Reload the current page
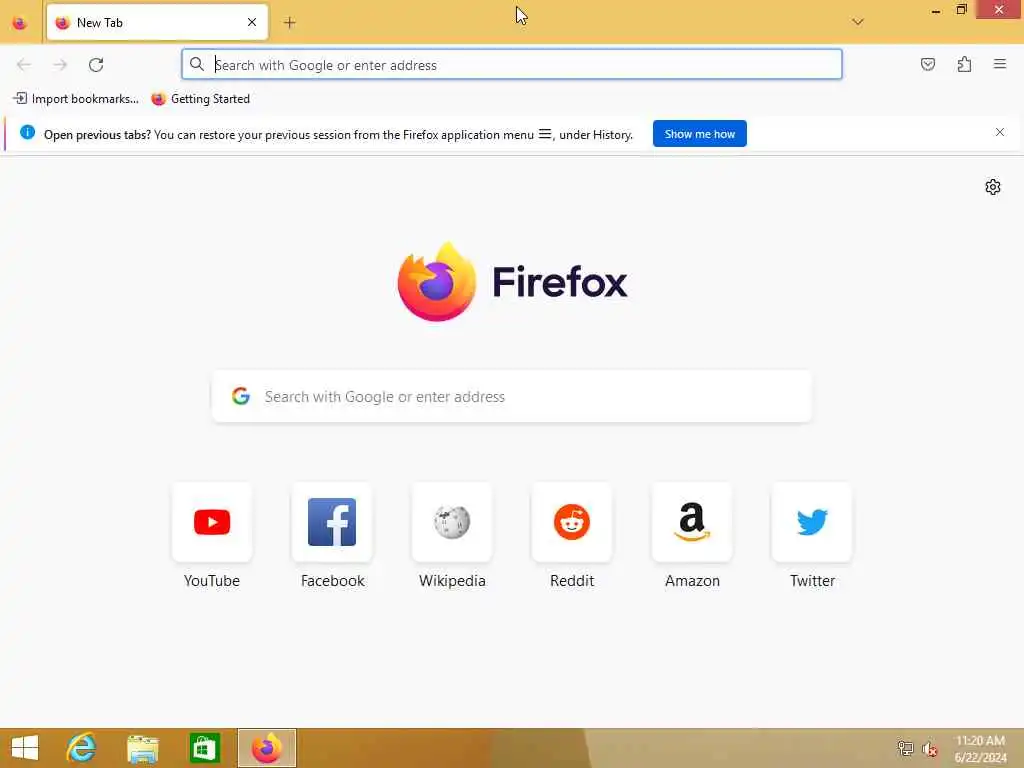This screenshot has width=1024, height=768. tap(96, 65)
